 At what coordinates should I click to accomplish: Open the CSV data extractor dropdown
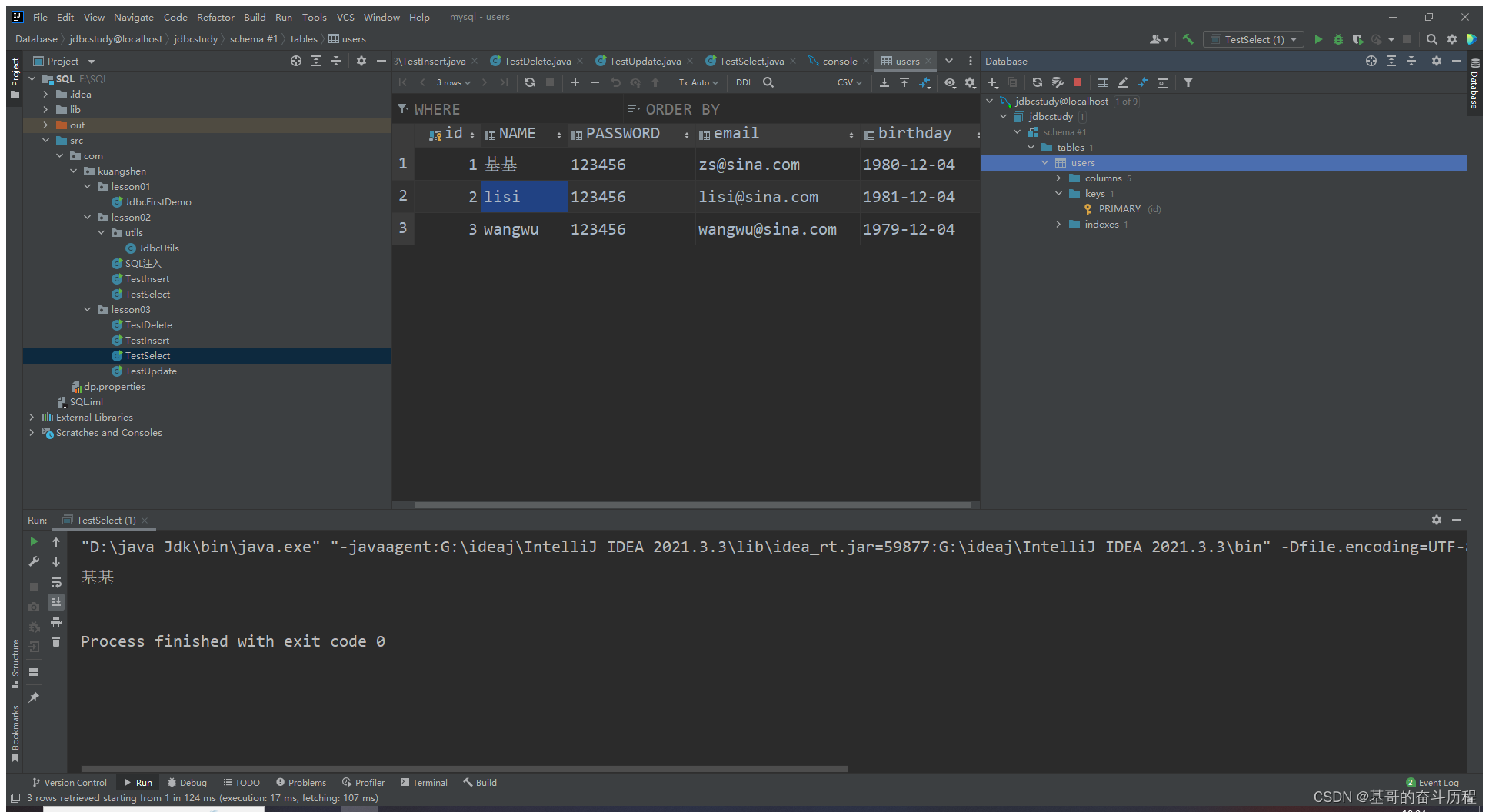pyautogui.click(x=849, y=82)
